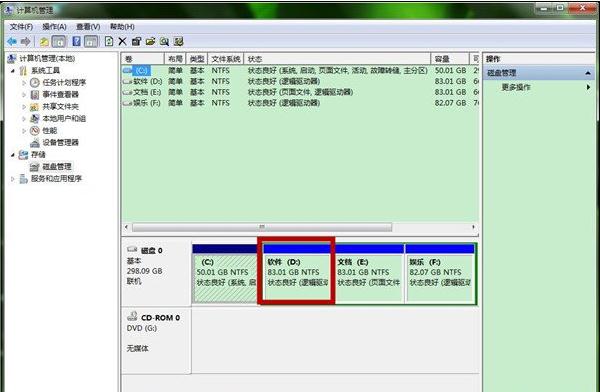
Task: Open the 查看(V) menu
Action: [x=88, y=27]
